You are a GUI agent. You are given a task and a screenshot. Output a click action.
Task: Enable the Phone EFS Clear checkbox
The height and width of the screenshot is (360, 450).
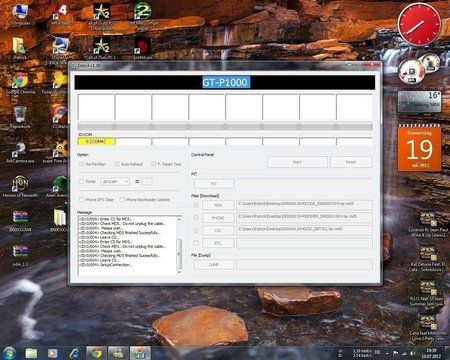[81, 200]
